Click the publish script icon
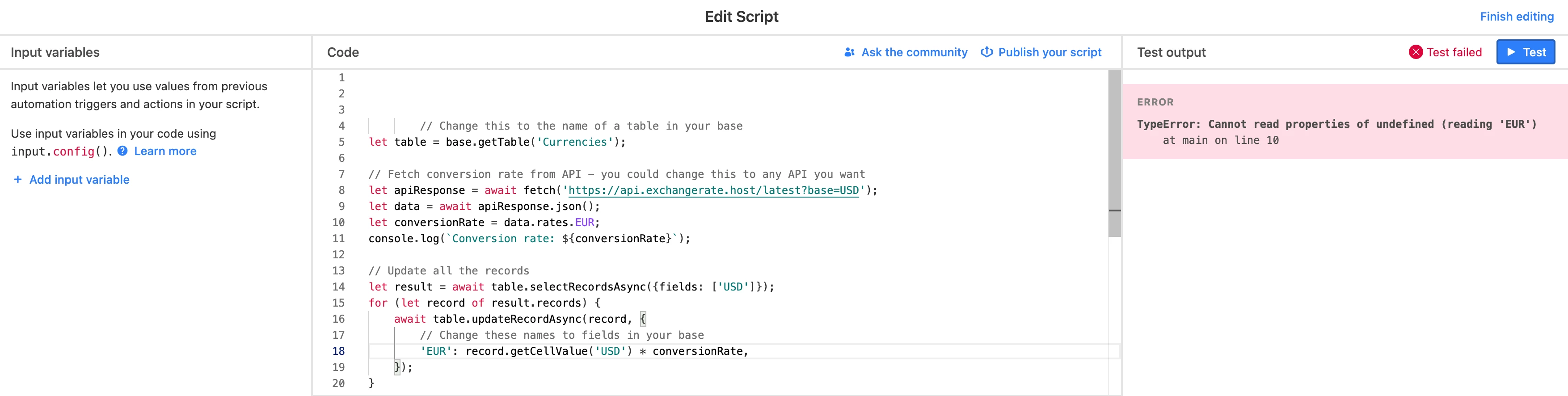 986,52
